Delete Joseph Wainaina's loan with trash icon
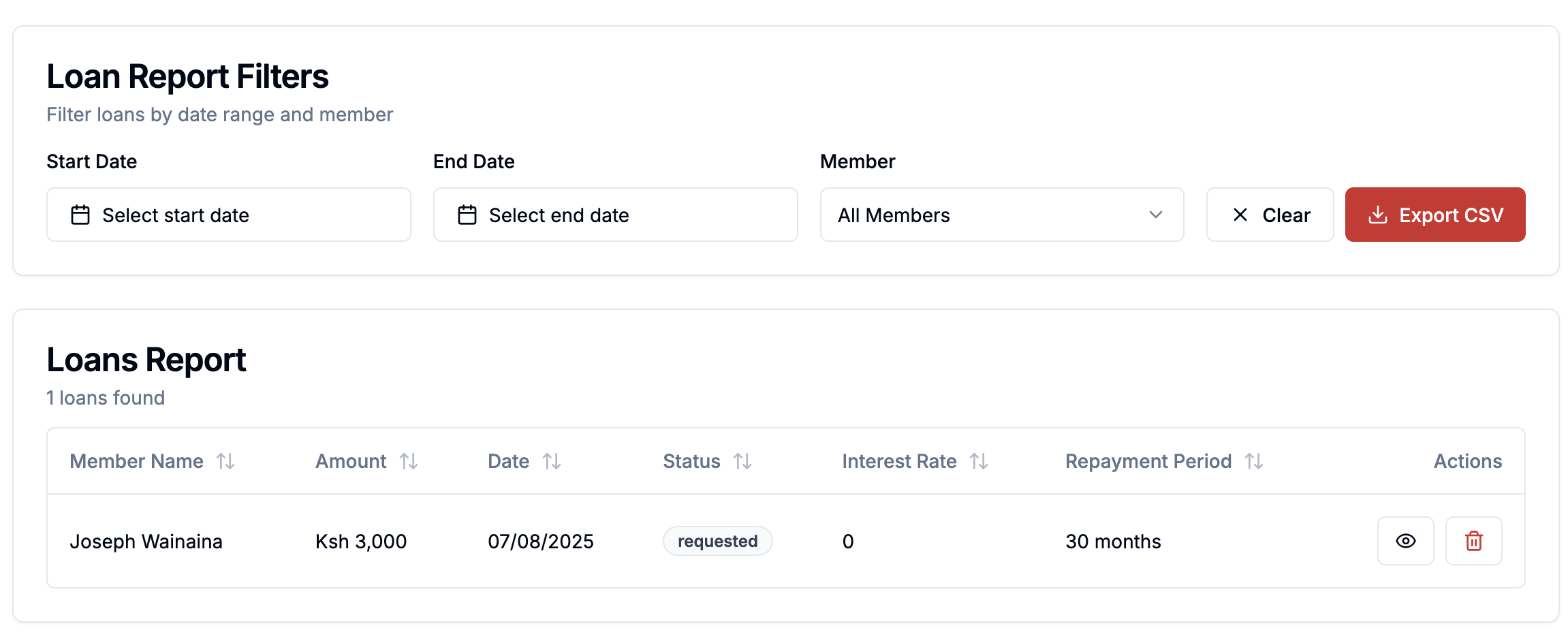 [1473, 541]
